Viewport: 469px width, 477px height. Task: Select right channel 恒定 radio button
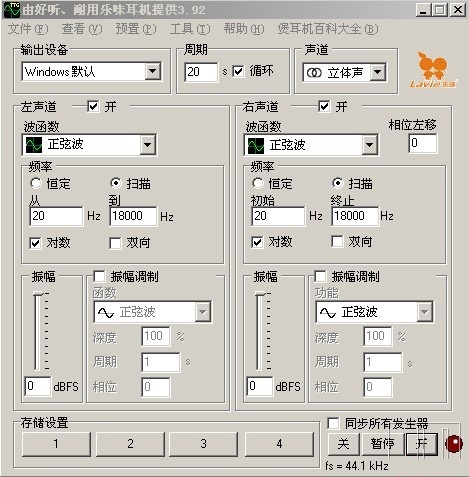(257, 183)
